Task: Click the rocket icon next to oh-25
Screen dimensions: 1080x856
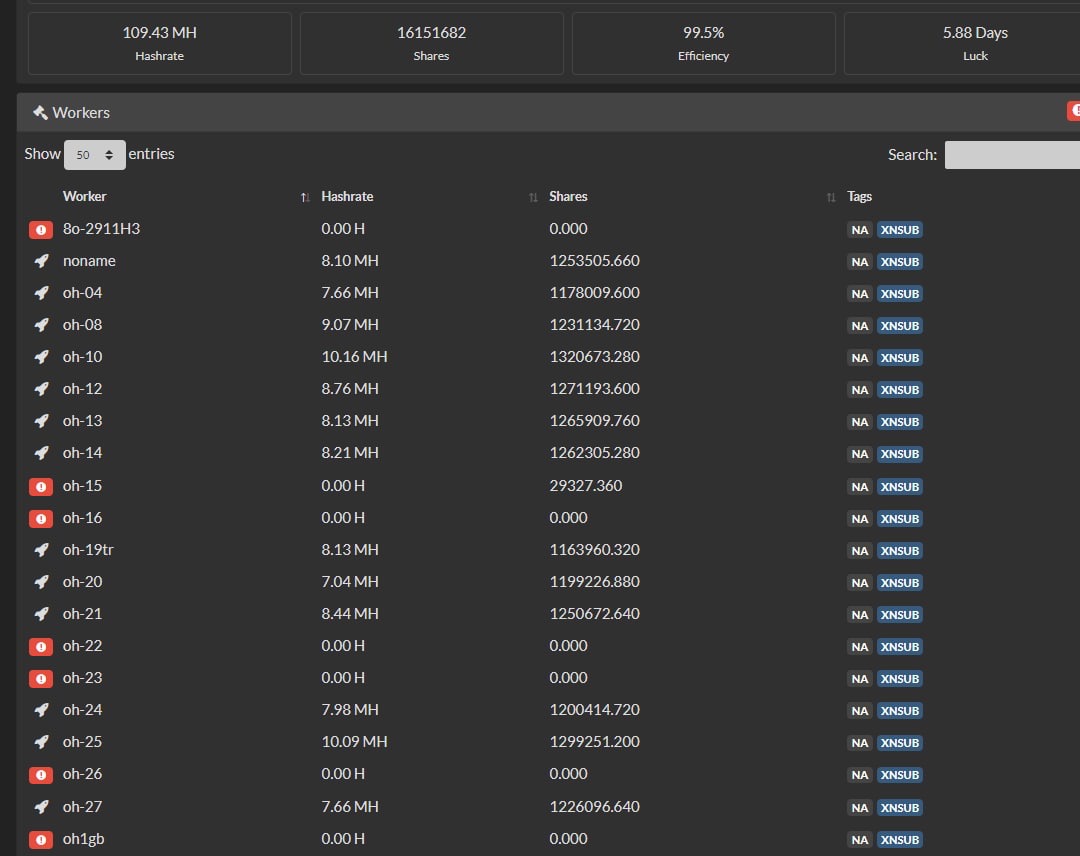Action: (x=41, y=742)
